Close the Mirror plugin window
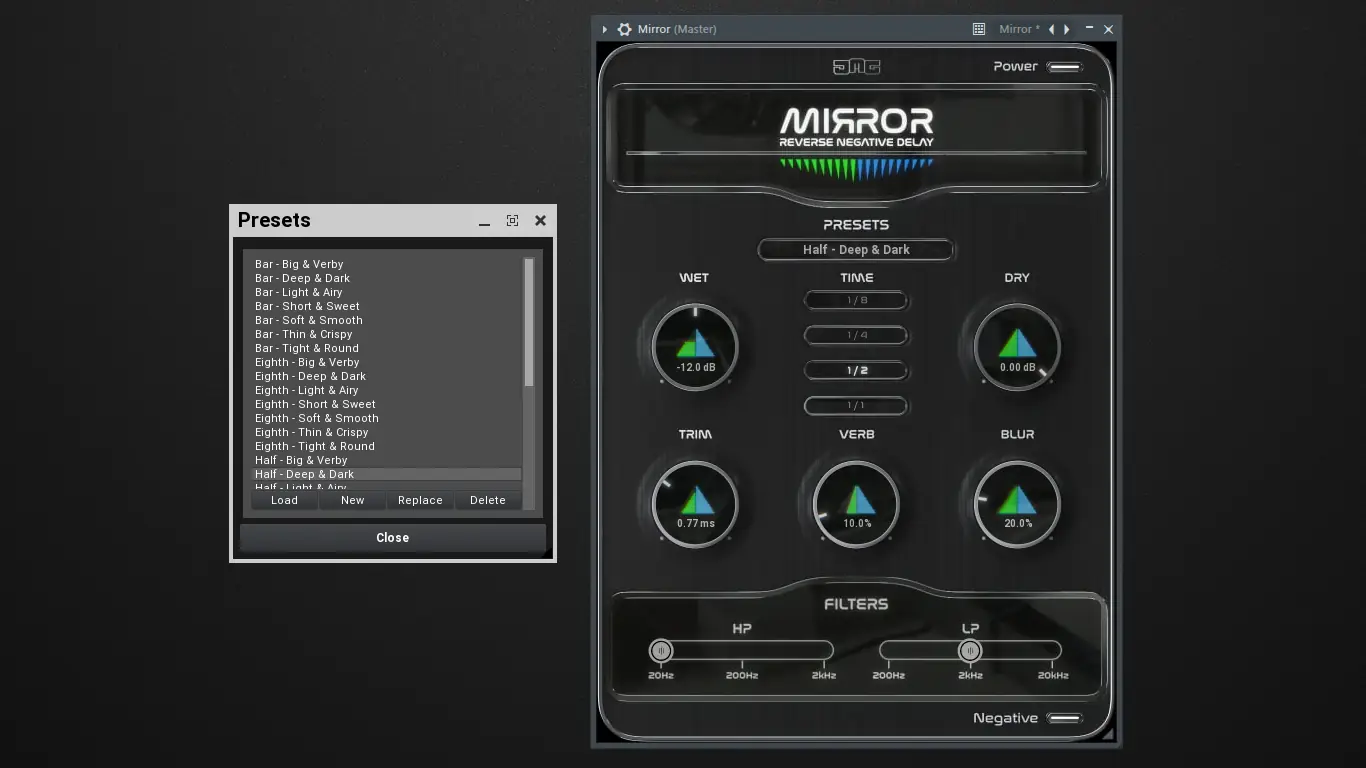Viewport: 1366px width, 768px height. (1108, 30)
